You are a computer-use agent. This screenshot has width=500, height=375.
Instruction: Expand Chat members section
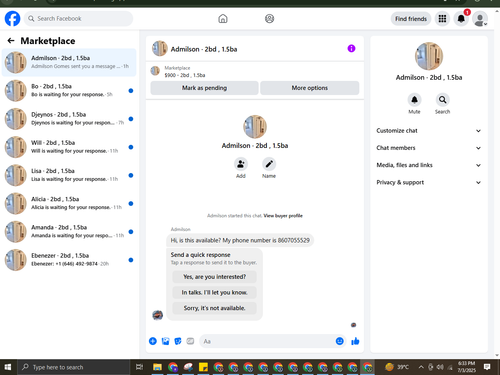click(429, 148)
